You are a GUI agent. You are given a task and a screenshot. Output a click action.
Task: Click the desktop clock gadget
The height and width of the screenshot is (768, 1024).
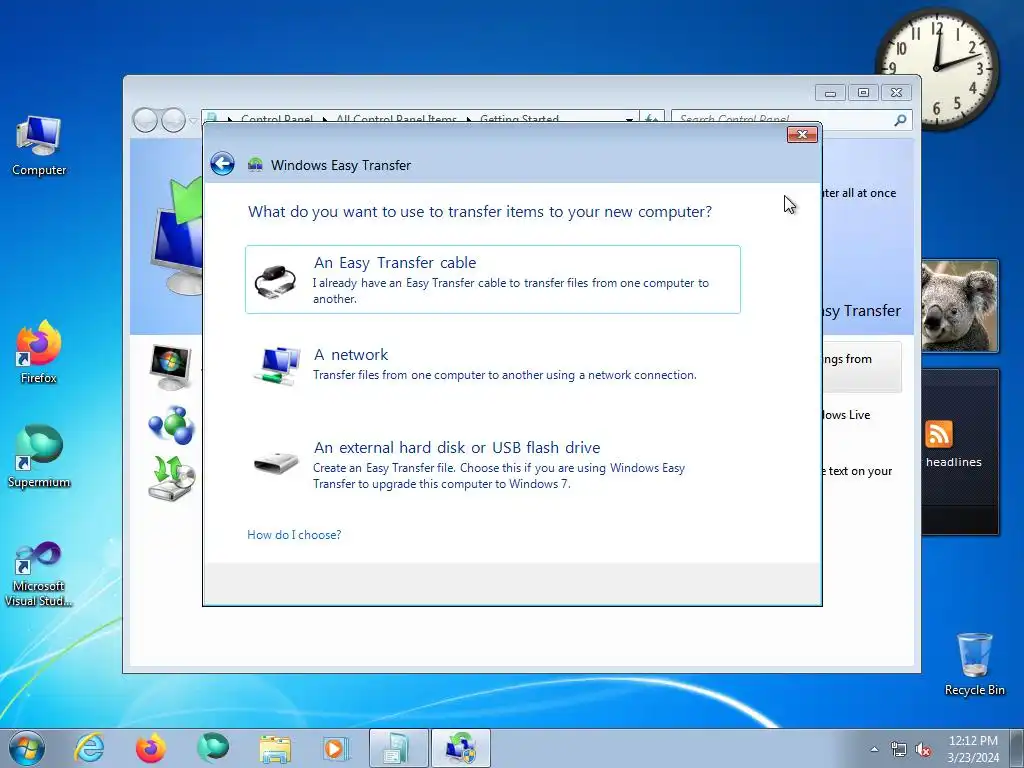937,68
